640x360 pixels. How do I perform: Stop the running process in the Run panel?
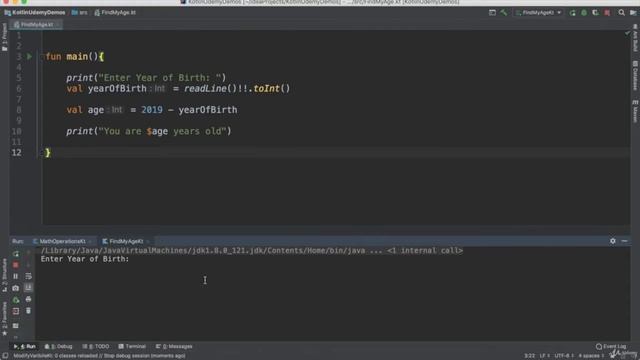coord(16,265)
